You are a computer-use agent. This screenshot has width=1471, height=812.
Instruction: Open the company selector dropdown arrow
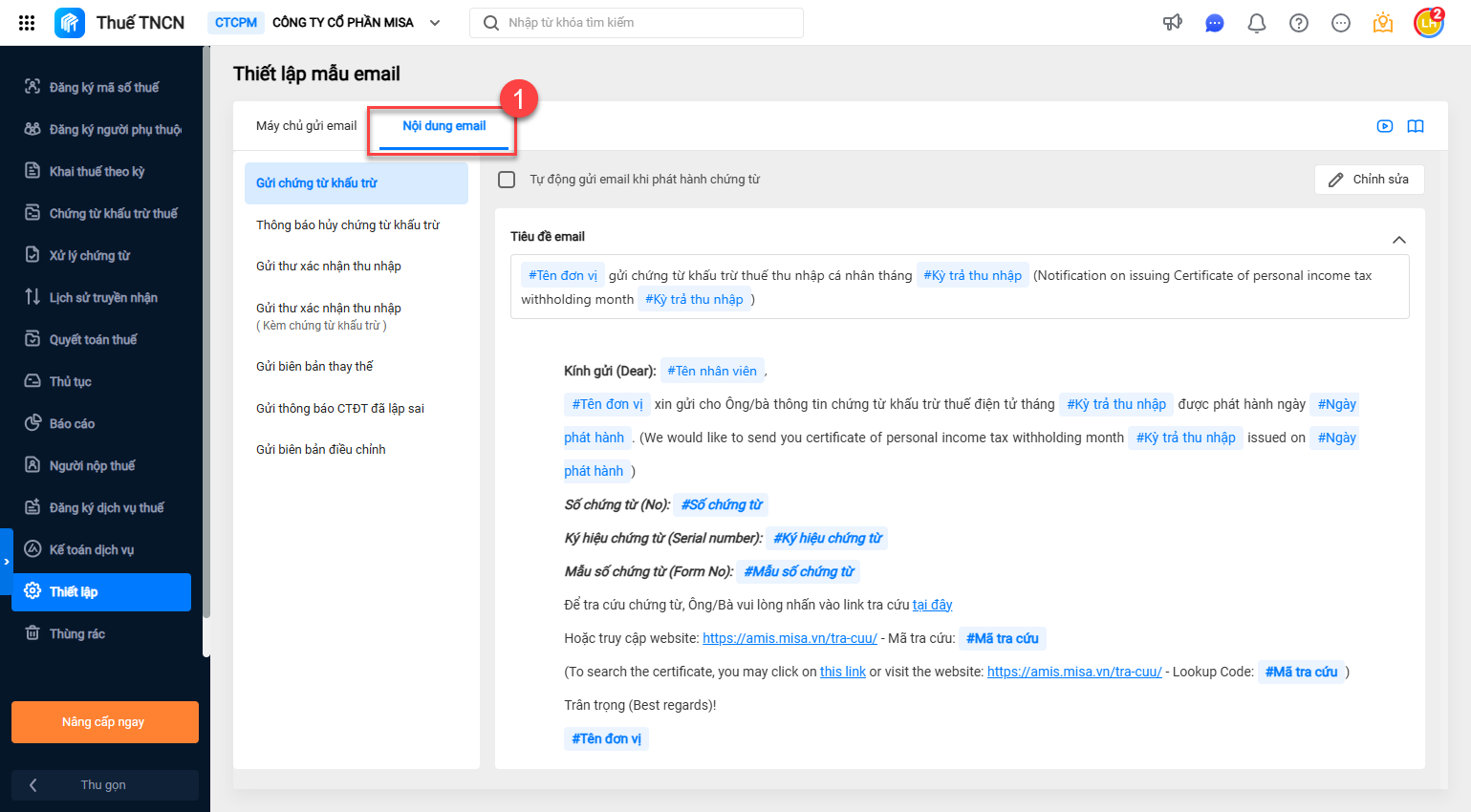click(x=435, y=23)
